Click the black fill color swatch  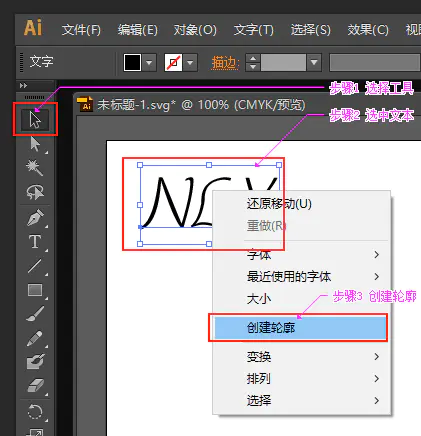[x=132, y=62]
